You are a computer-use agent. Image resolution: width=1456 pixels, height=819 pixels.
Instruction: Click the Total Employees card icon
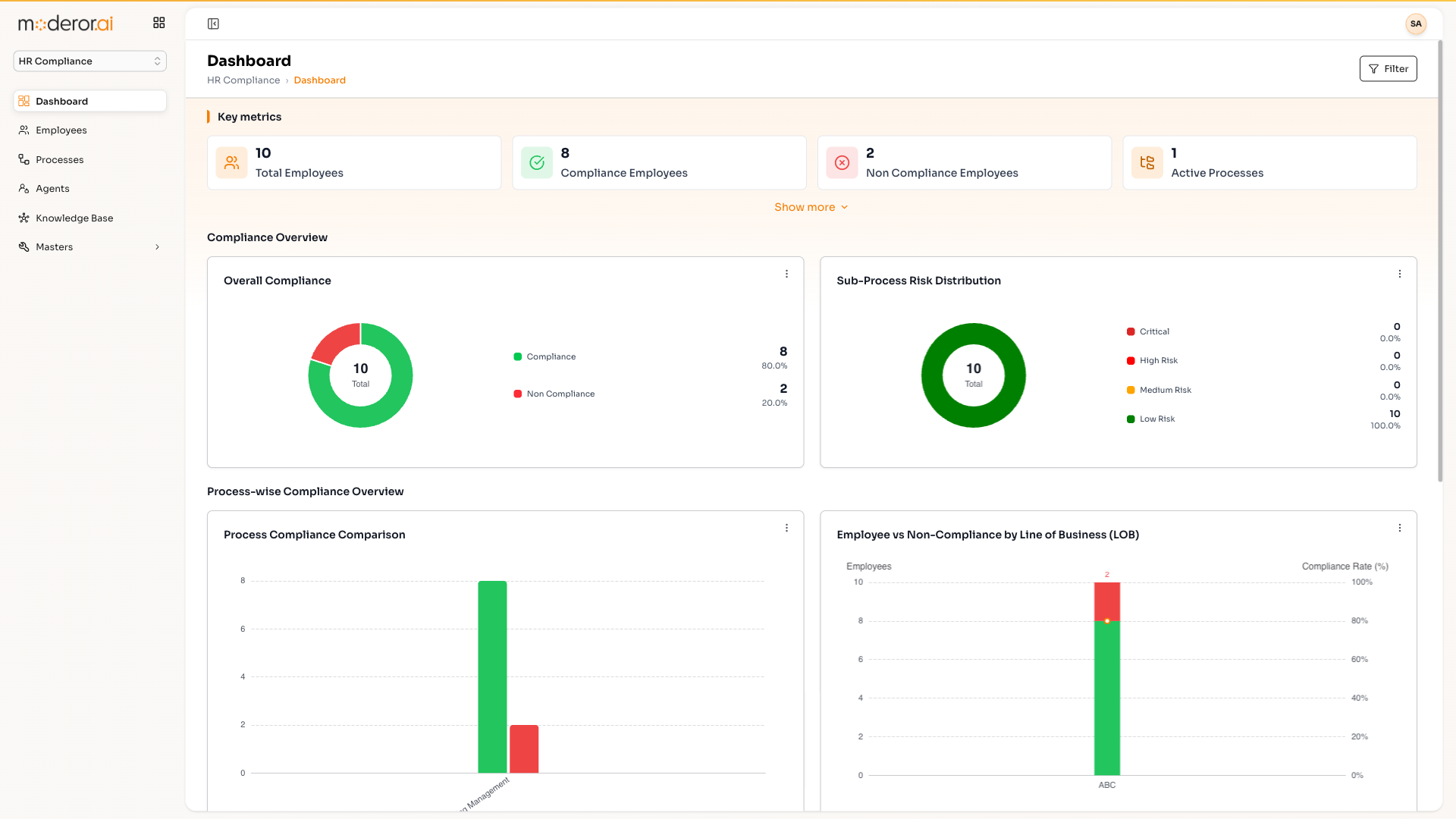(x=231, y=163)
